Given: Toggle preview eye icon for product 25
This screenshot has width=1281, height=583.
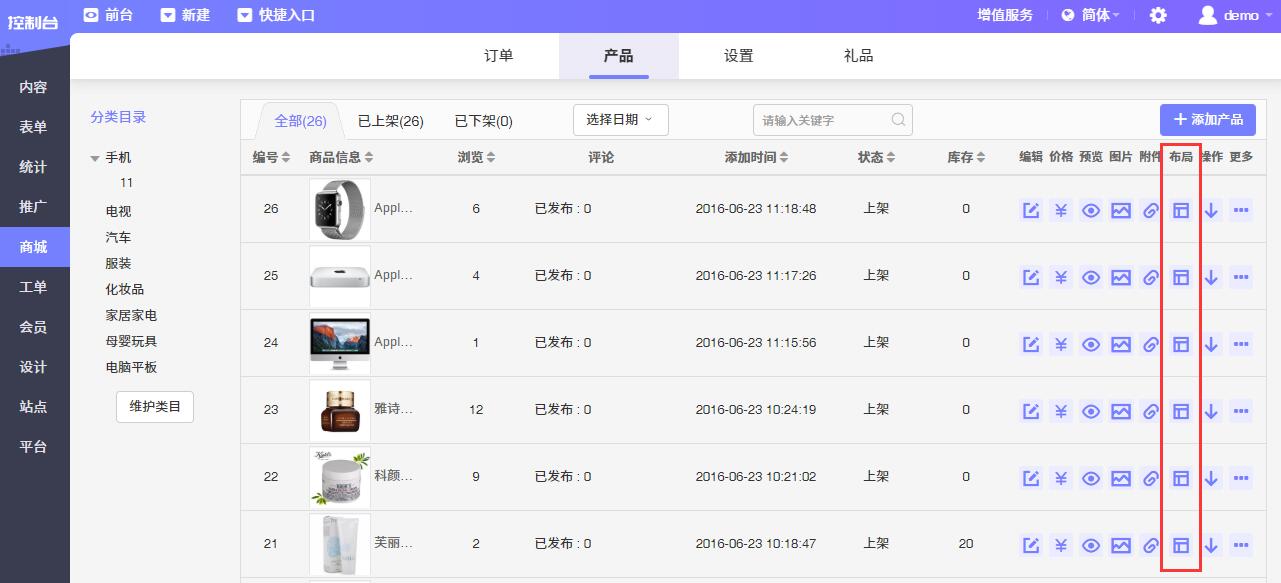Looking at the screenshot, I should pyautogui.click(x=1091, y=277).
